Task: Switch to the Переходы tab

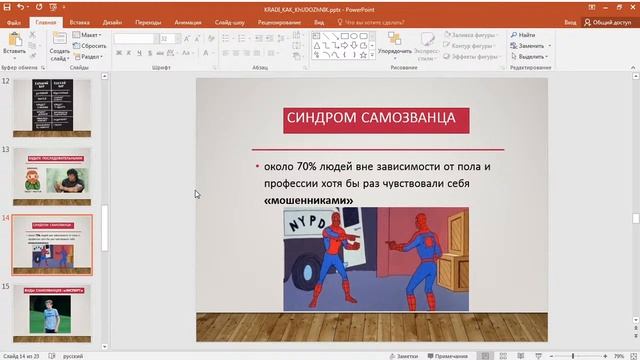Action: coord(148,22)
